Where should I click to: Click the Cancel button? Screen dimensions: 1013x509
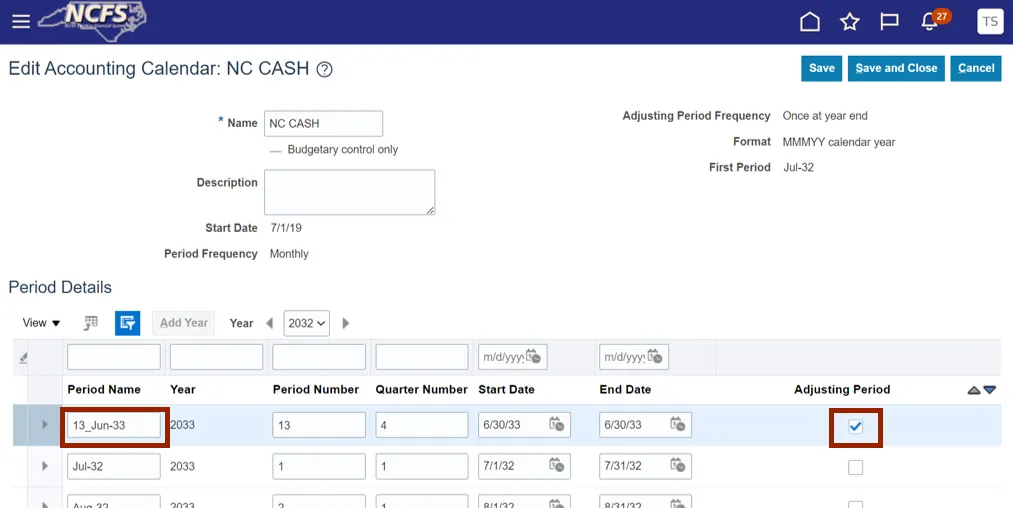tap(976, 68)
